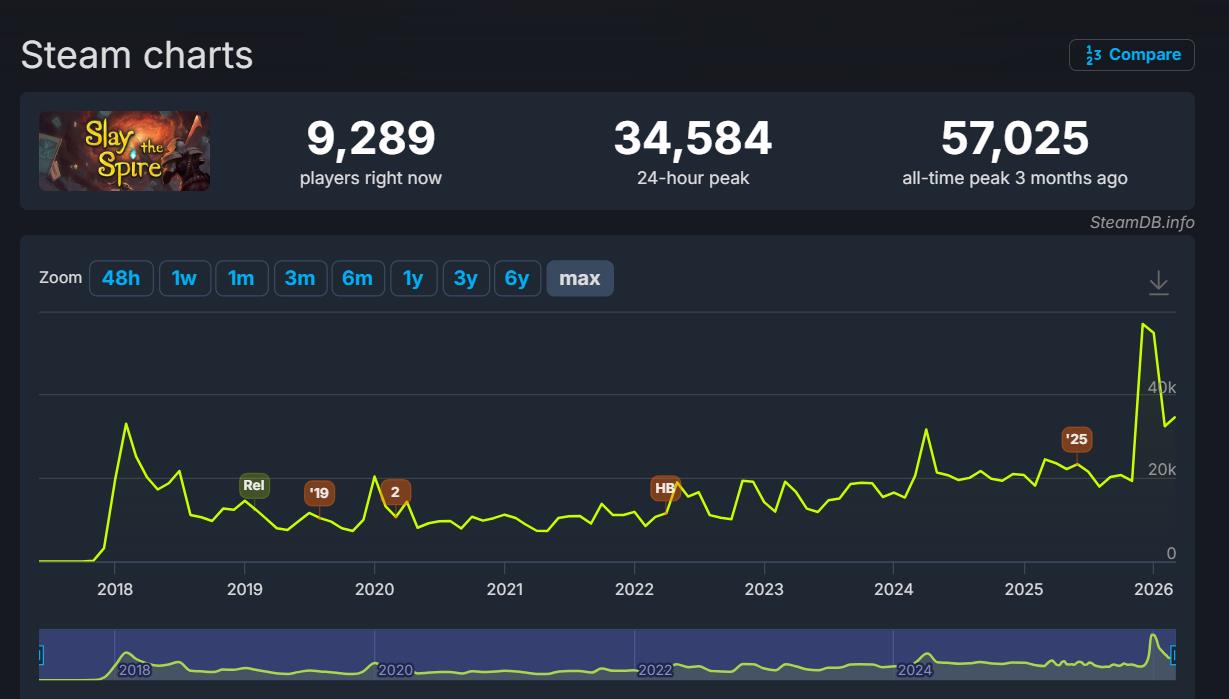Click the Compare button

point(1131,55)
